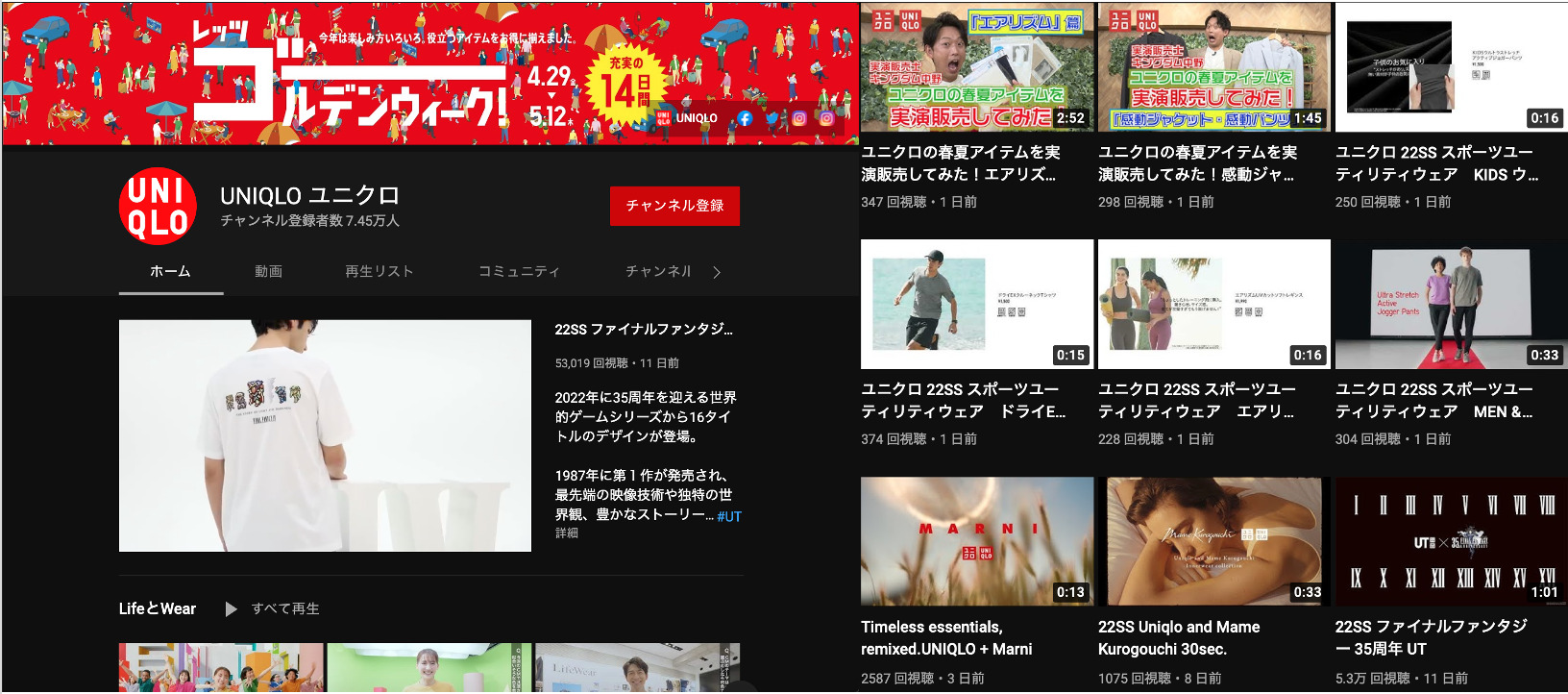Subscribe with the red チャンネル登録 button
Viewport: 1568px width, 694px height.
pyautogui.click(x=674, y=206)
